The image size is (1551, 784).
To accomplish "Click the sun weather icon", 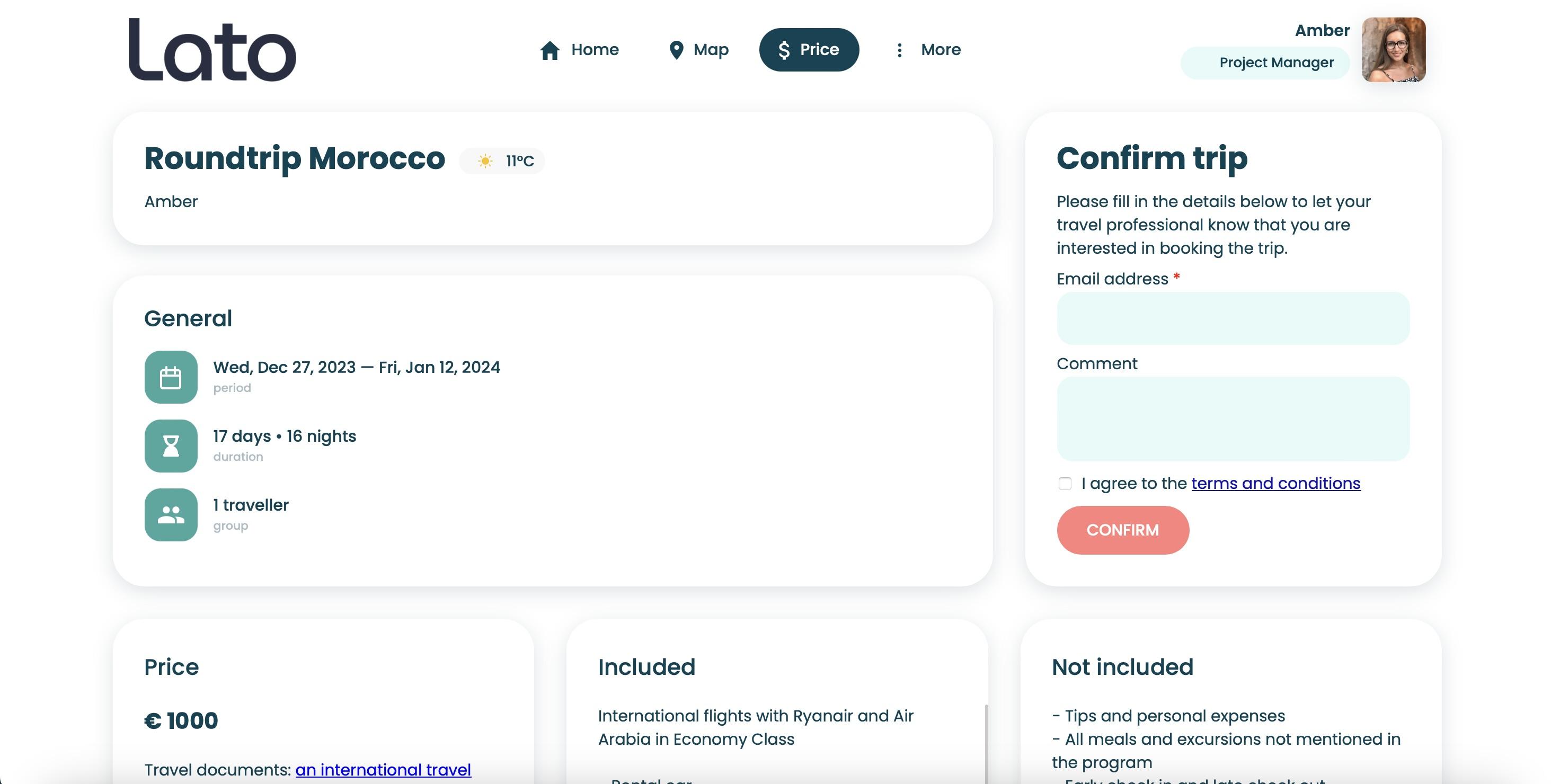I will [x=485, y=161].
